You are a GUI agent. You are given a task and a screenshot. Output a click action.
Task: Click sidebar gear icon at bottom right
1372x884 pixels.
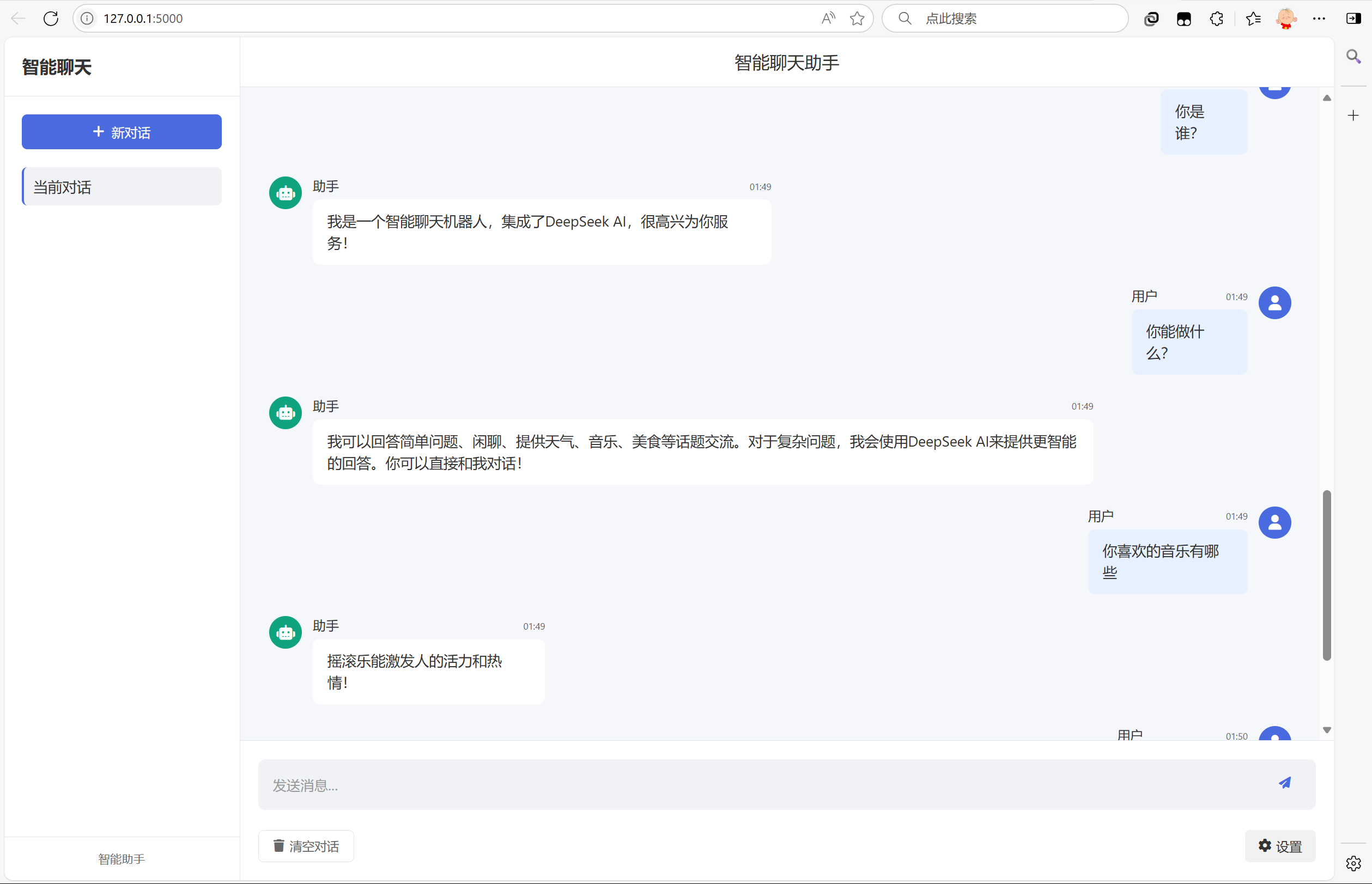click(x=1353, y=863)
